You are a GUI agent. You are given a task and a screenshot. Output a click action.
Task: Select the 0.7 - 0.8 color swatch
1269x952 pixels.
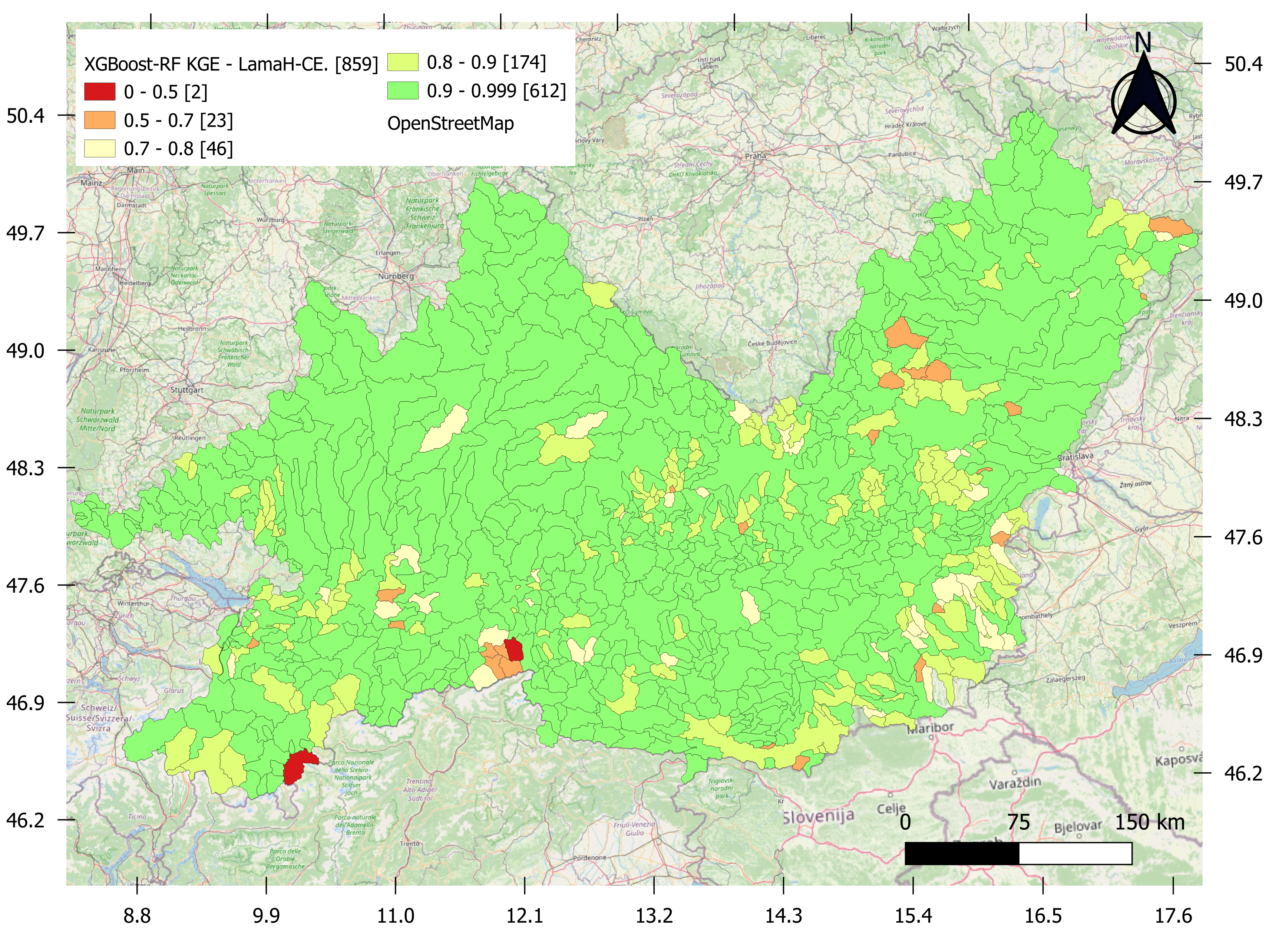coord(102,149)
